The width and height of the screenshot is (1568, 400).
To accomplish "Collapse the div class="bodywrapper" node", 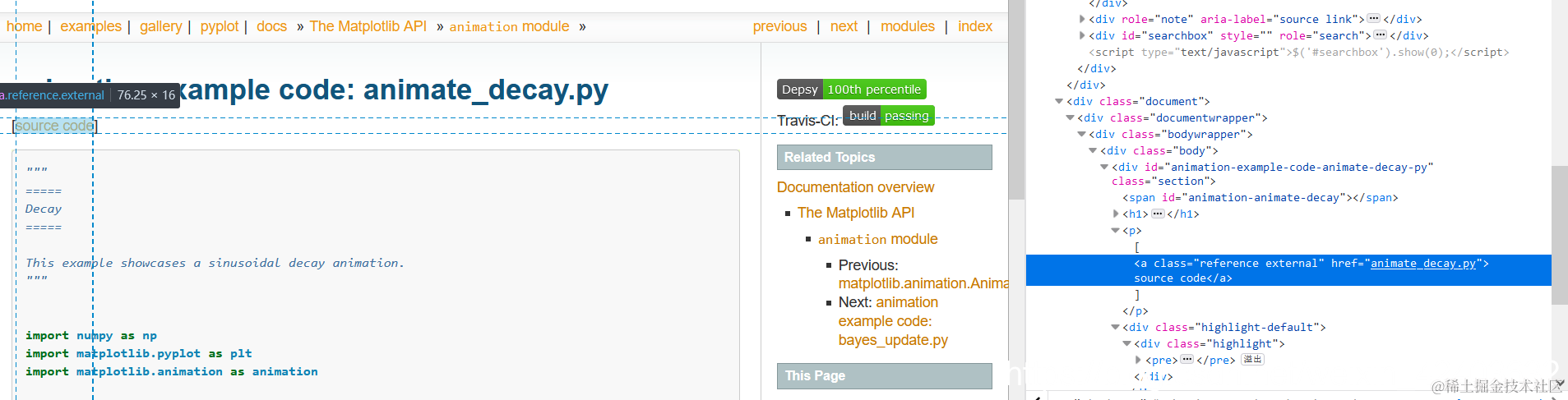I will coord(1082,134).
